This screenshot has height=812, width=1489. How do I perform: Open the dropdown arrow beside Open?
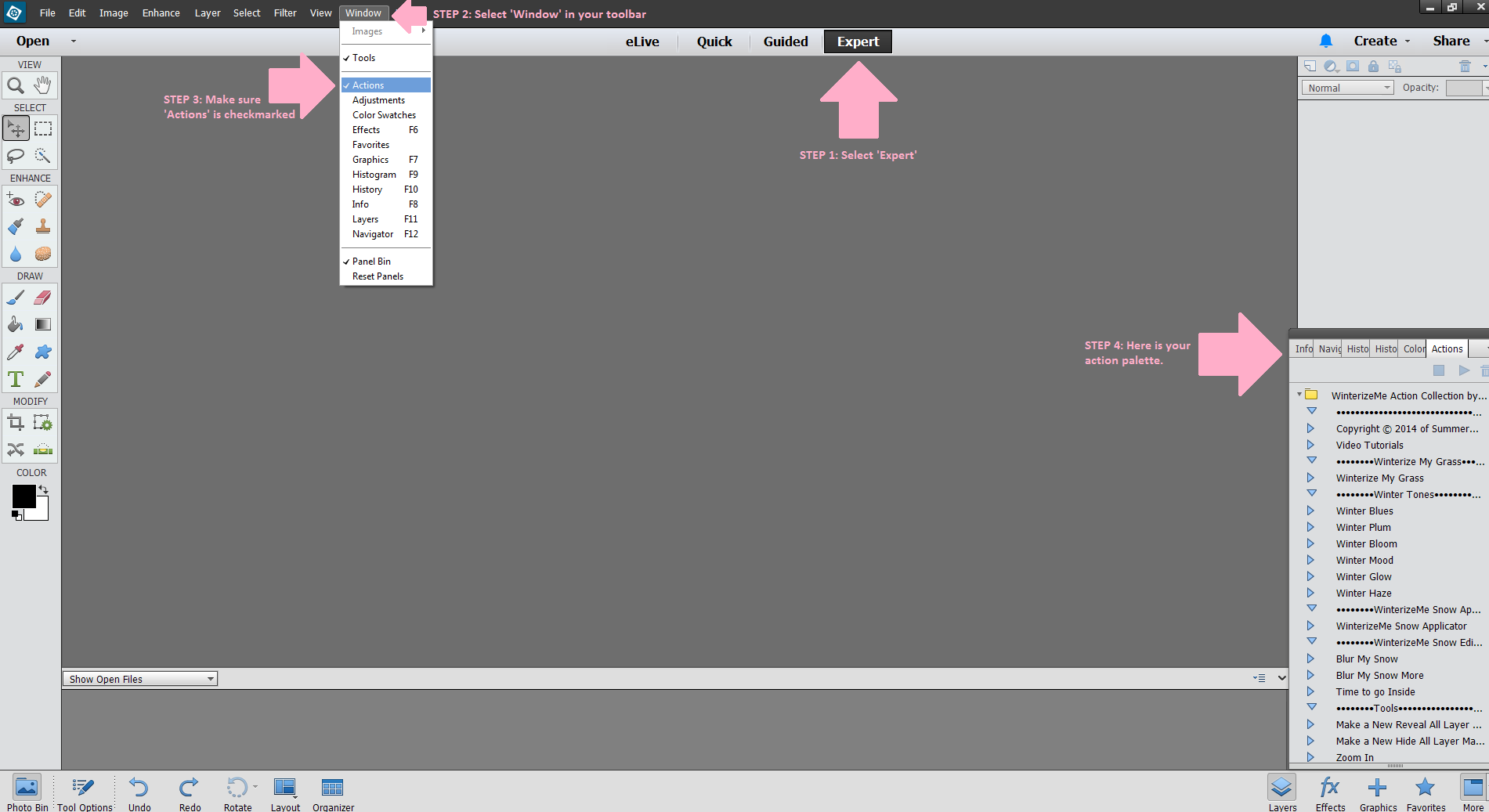tap(74, 41)
